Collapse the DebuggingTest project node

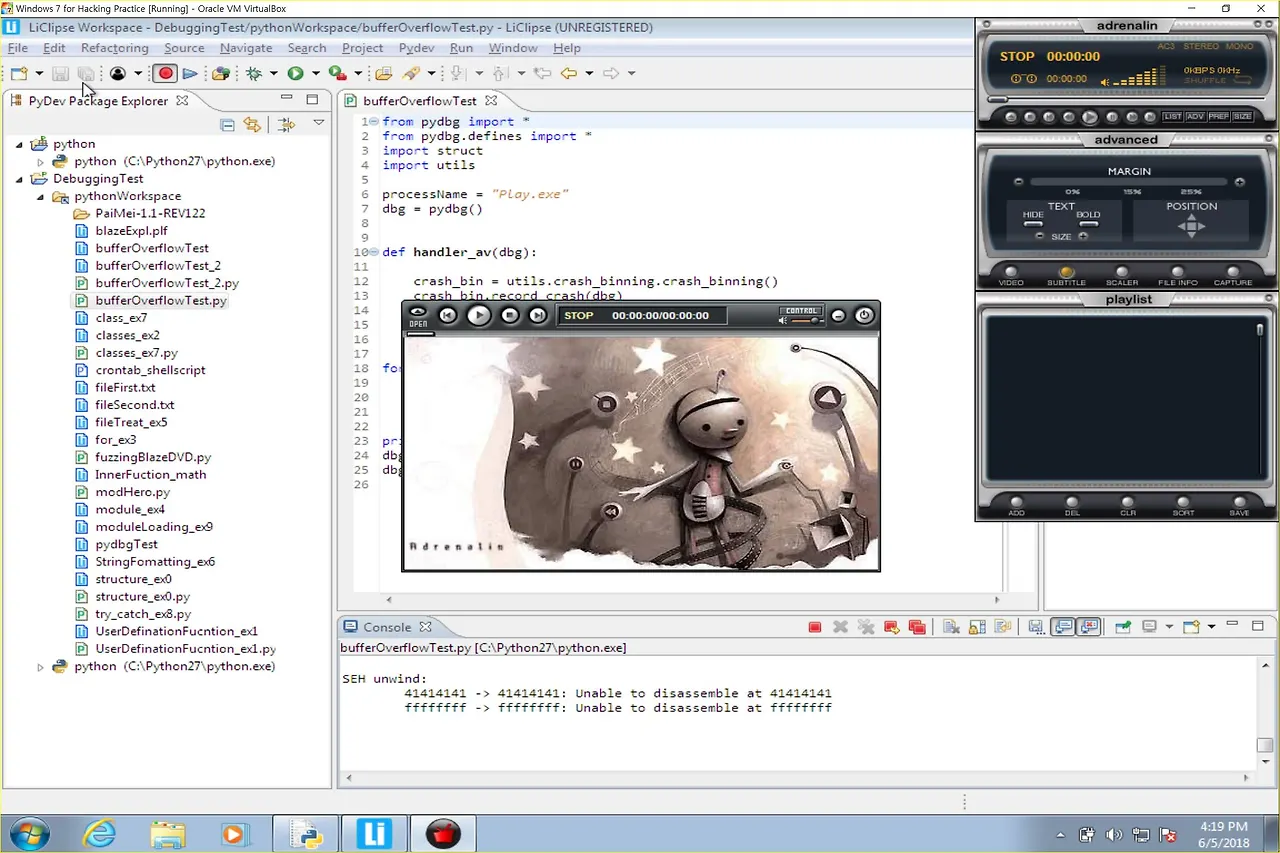19,179
